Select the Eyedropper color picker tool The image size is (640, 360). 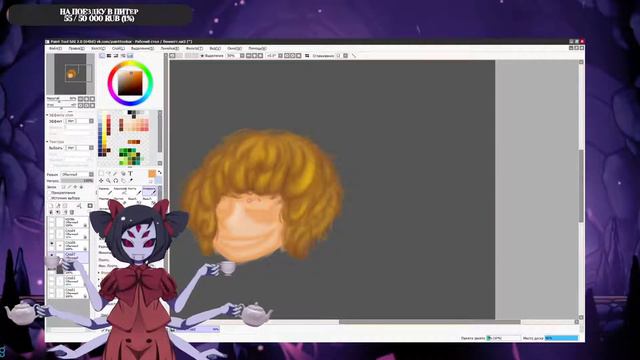tap(131, 180)
